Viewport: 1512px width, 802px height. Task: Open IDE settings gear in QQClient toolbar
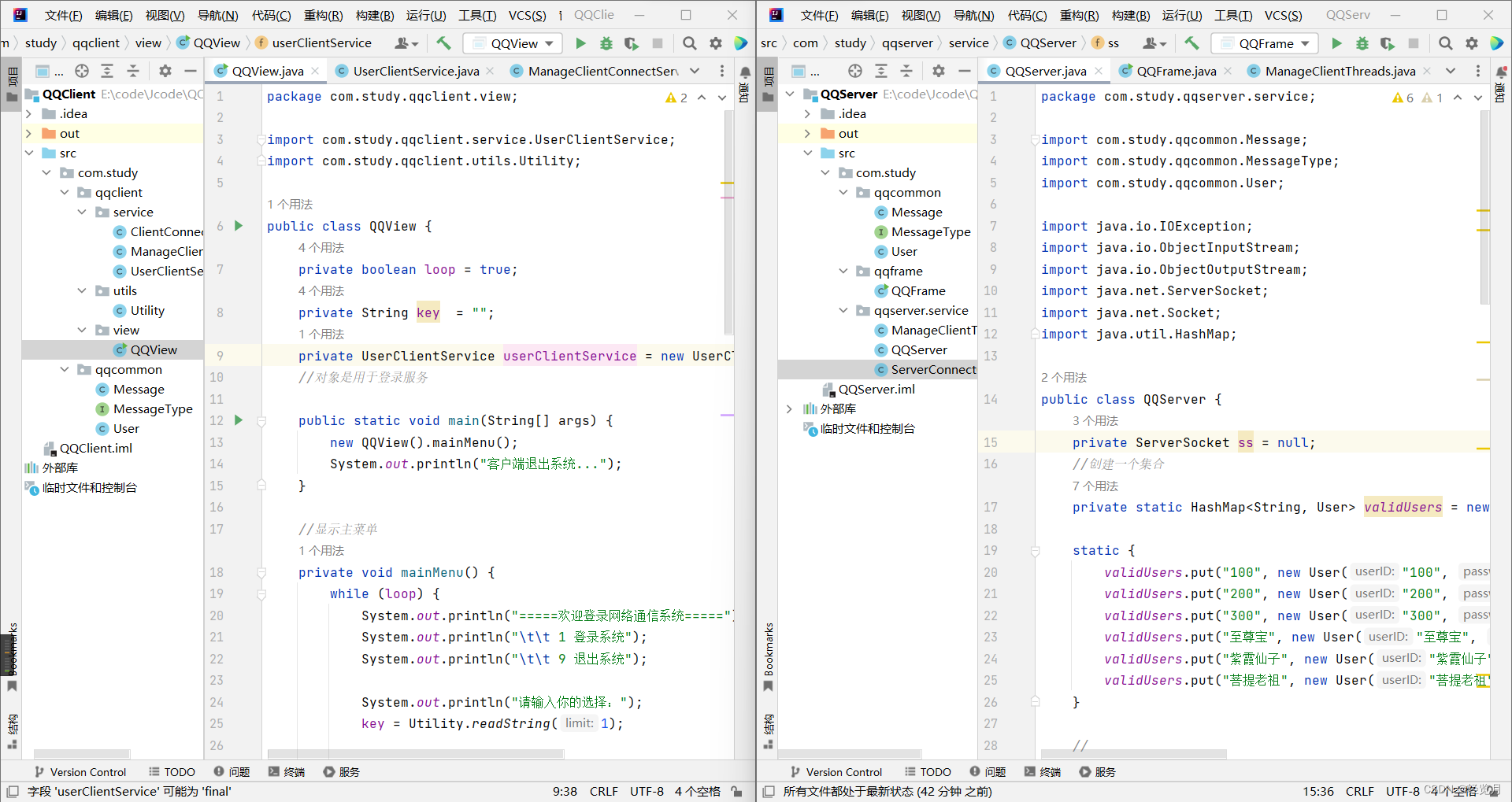coord(715,43)
